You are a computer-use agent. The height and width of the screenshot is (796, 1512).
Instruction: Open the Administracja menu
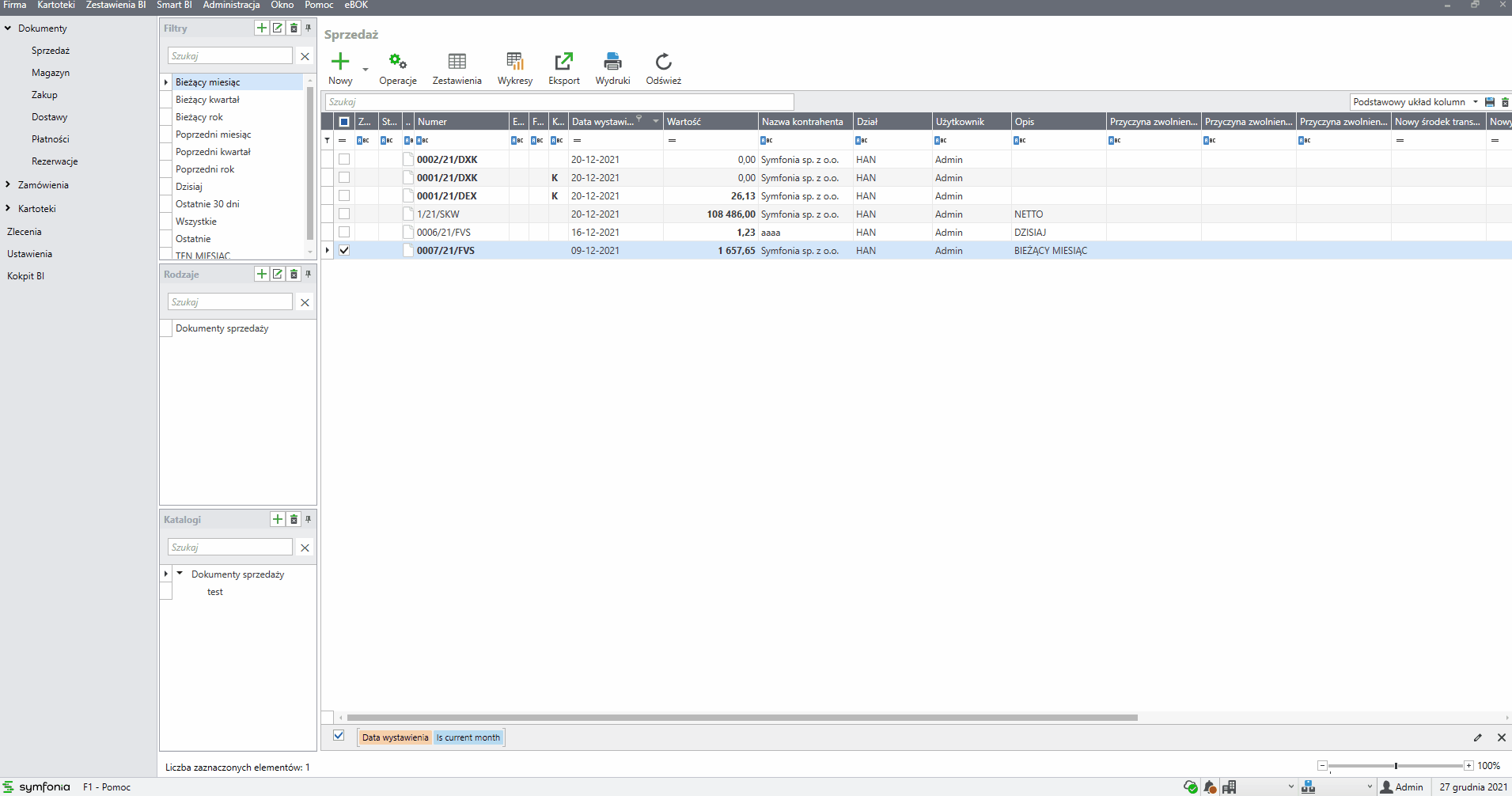231,5
